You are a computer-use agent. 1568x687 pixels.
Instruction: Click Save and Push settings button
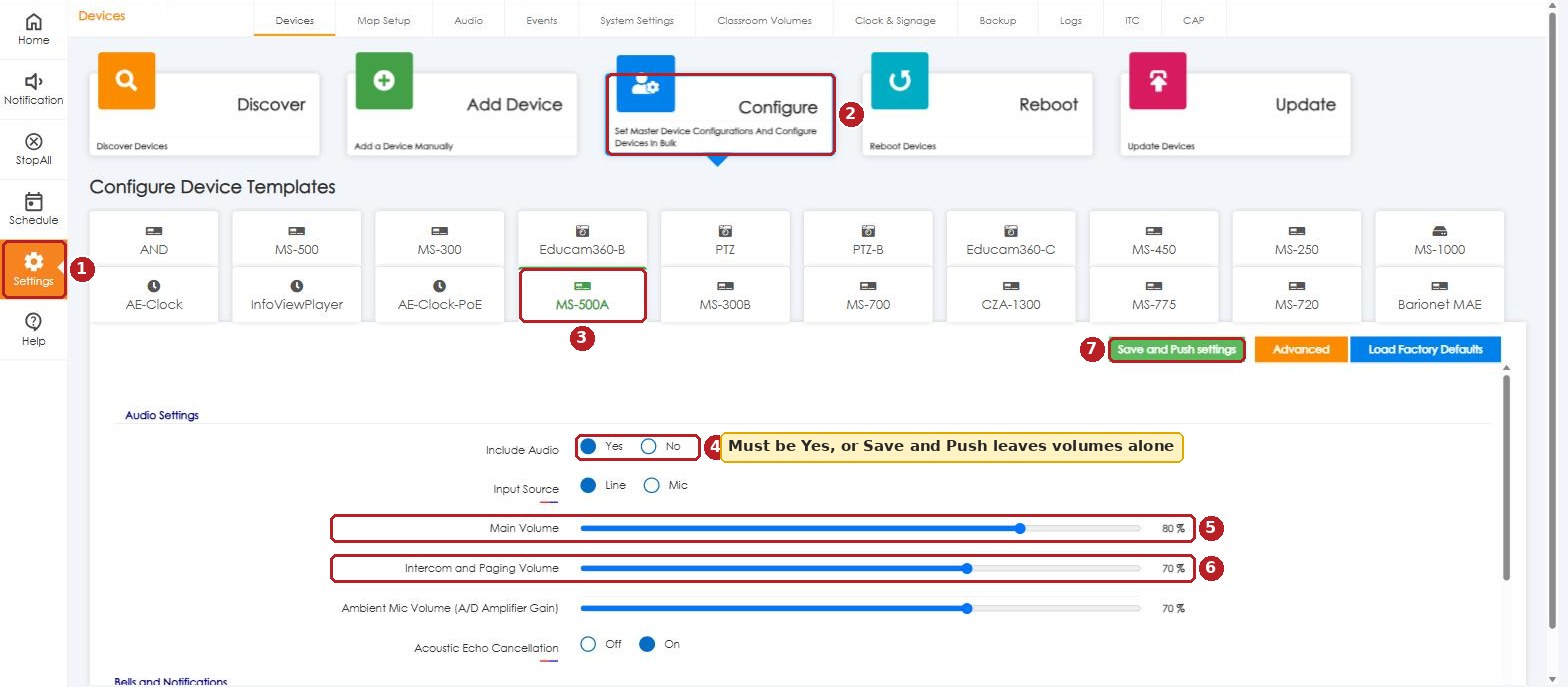click(1177, 350)
